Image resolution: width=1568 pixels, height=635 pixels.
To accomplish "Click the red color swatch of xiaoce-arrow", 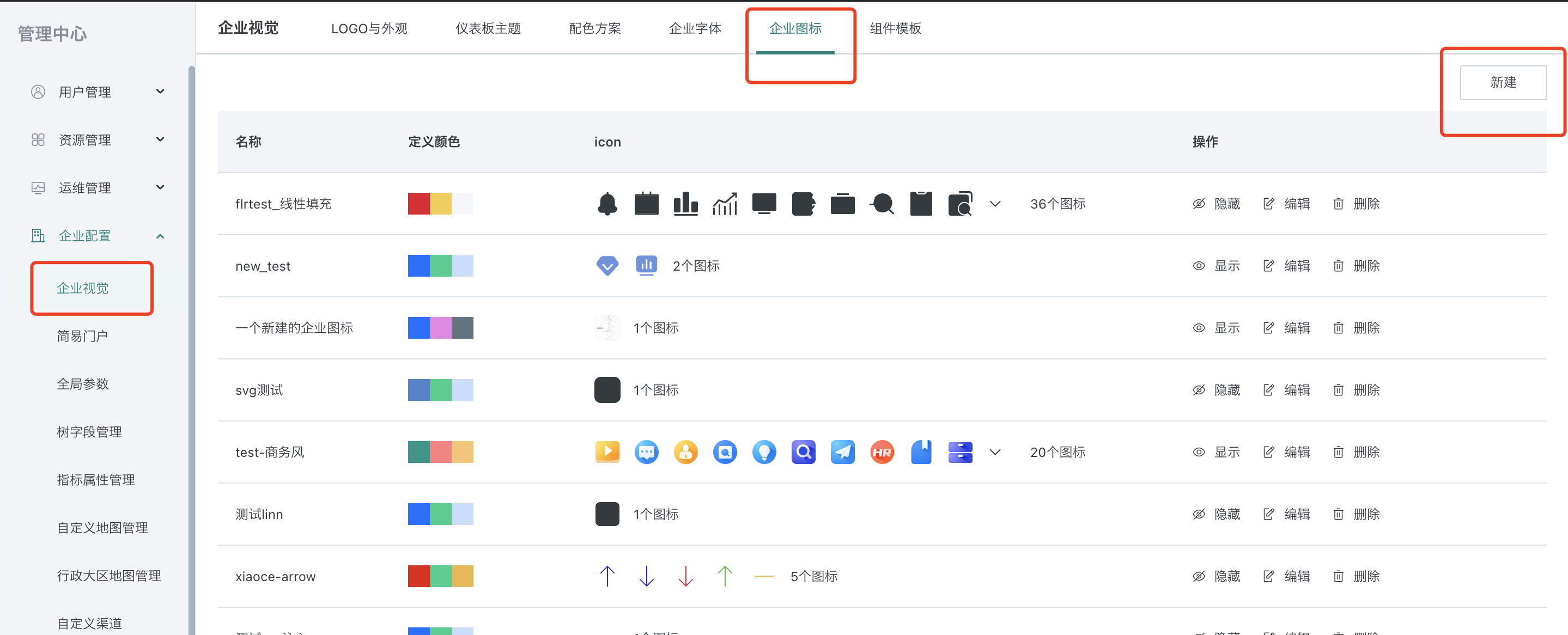I will 418,576.
